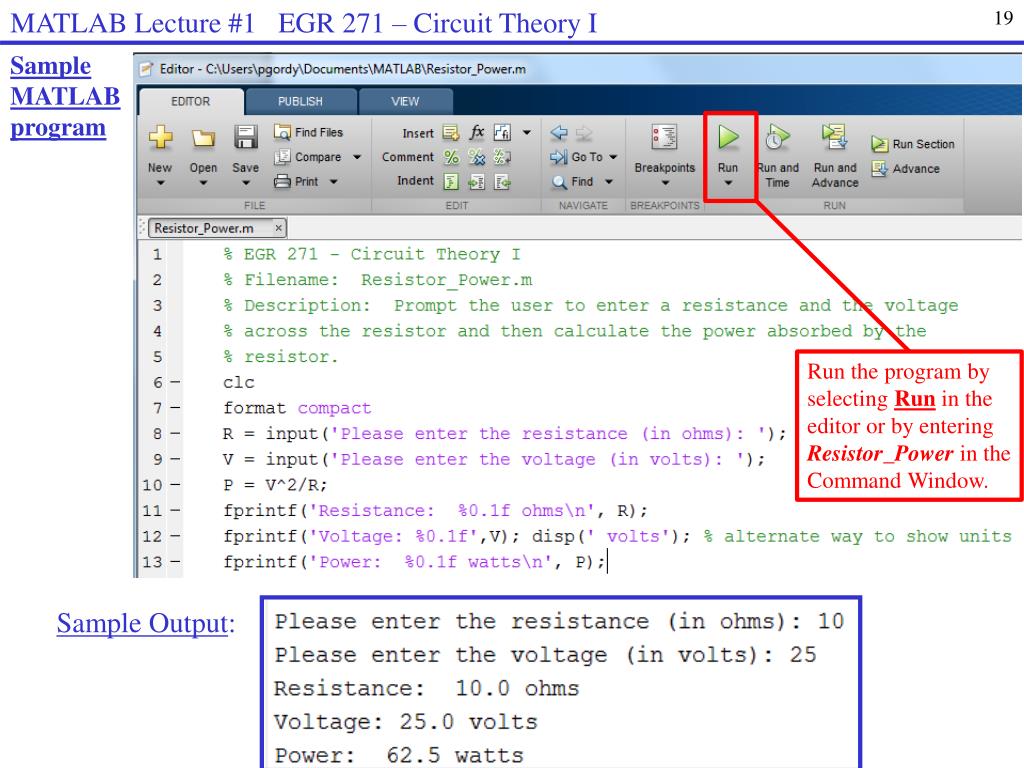Viewport: 1024px width, 768px height.
Task: Toggle breakpoint dash on line 12
Action: (175, 536)
